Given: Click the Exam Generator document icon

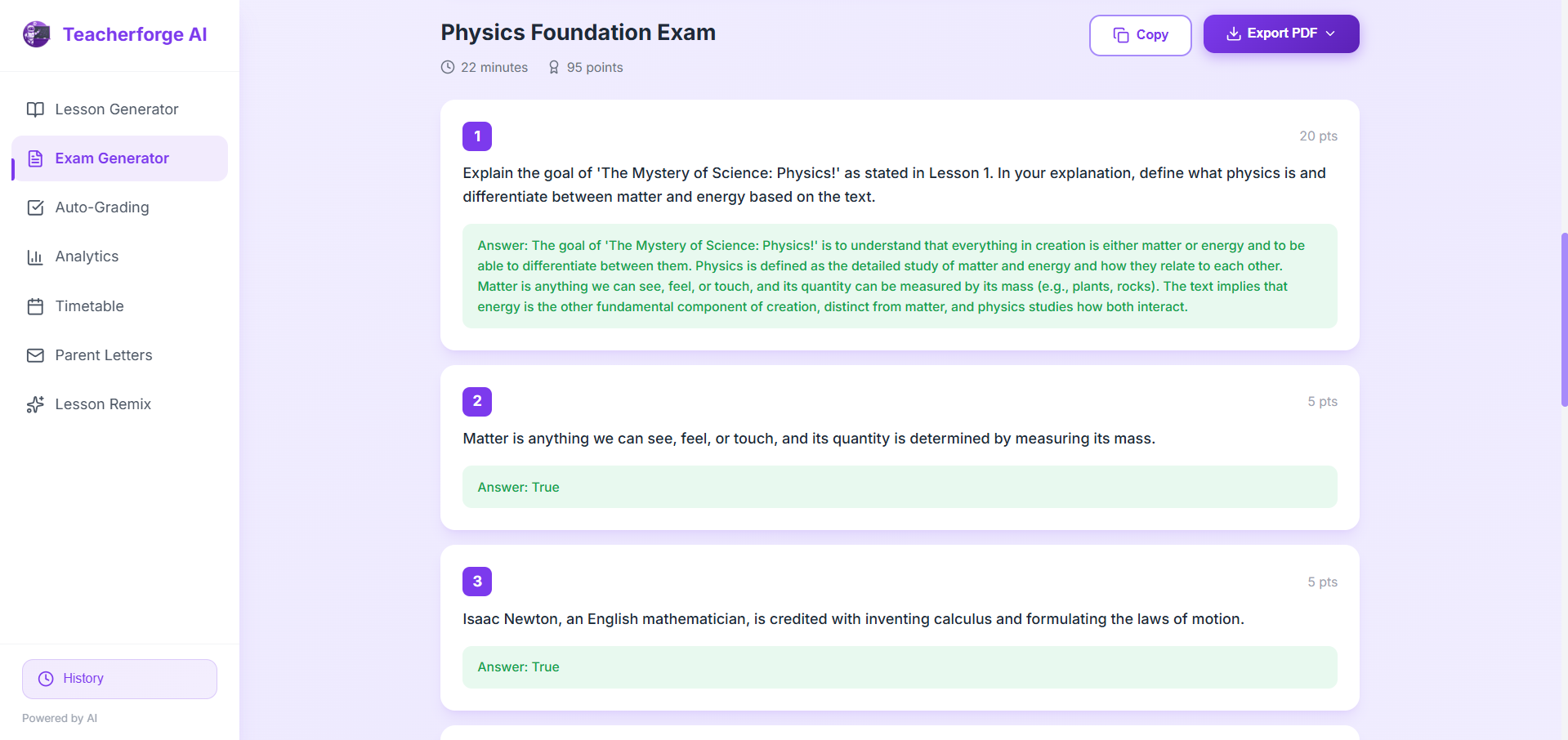Looking at the screenshot, I should pyautogui.click(x=35, y=158).
